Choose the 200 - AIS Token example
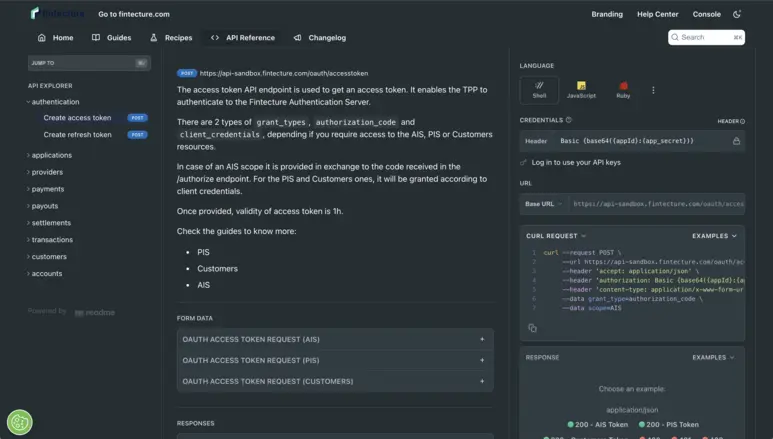 click(598, 424)
